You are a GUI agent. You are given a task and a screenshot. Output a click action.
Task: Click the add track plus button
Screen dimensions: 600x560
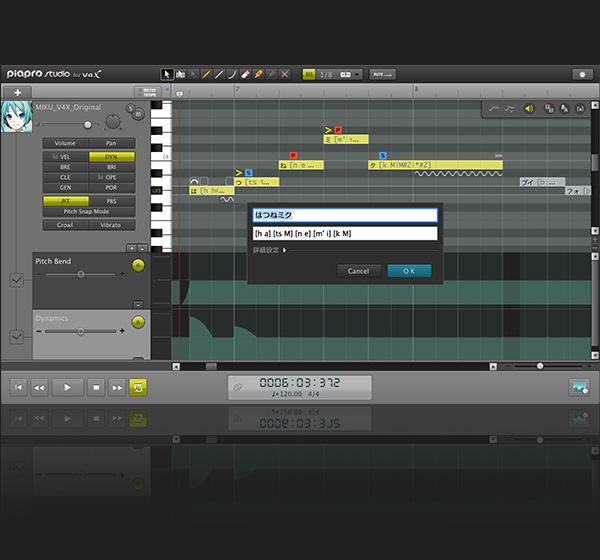pyautogui.click(x=17, y=92)
